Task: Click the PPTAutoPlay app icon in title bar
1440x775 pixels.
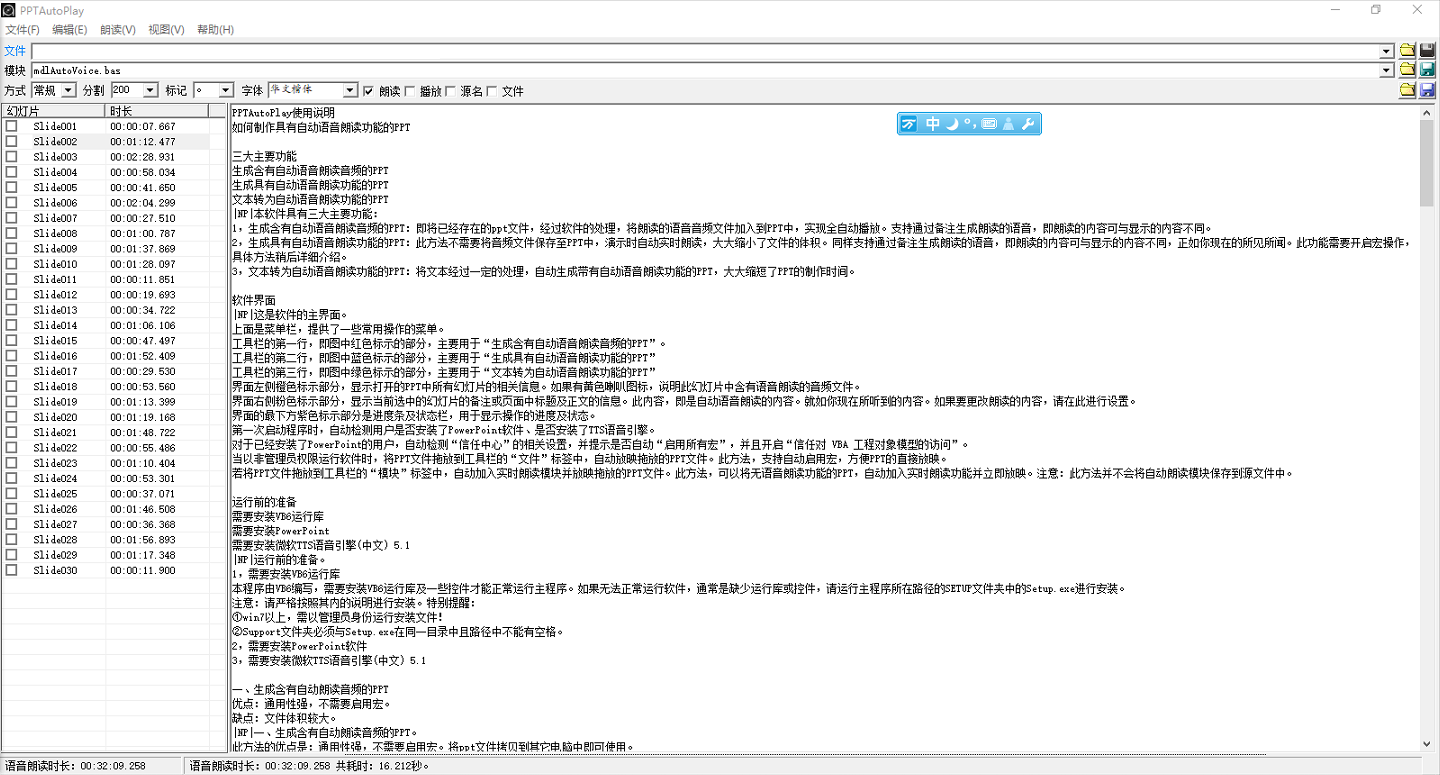Action: (x=9, y=9)
